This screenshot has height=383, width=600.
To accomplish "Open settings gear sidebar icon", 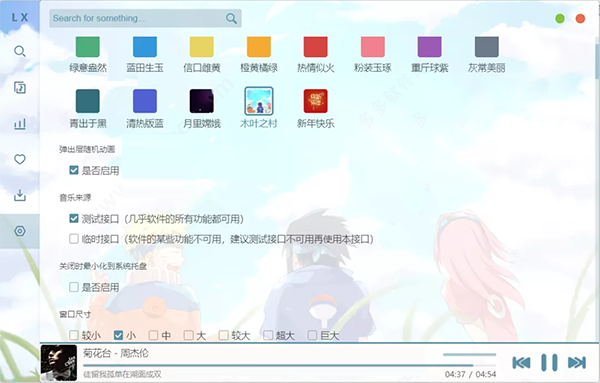I will coord(20,231).
